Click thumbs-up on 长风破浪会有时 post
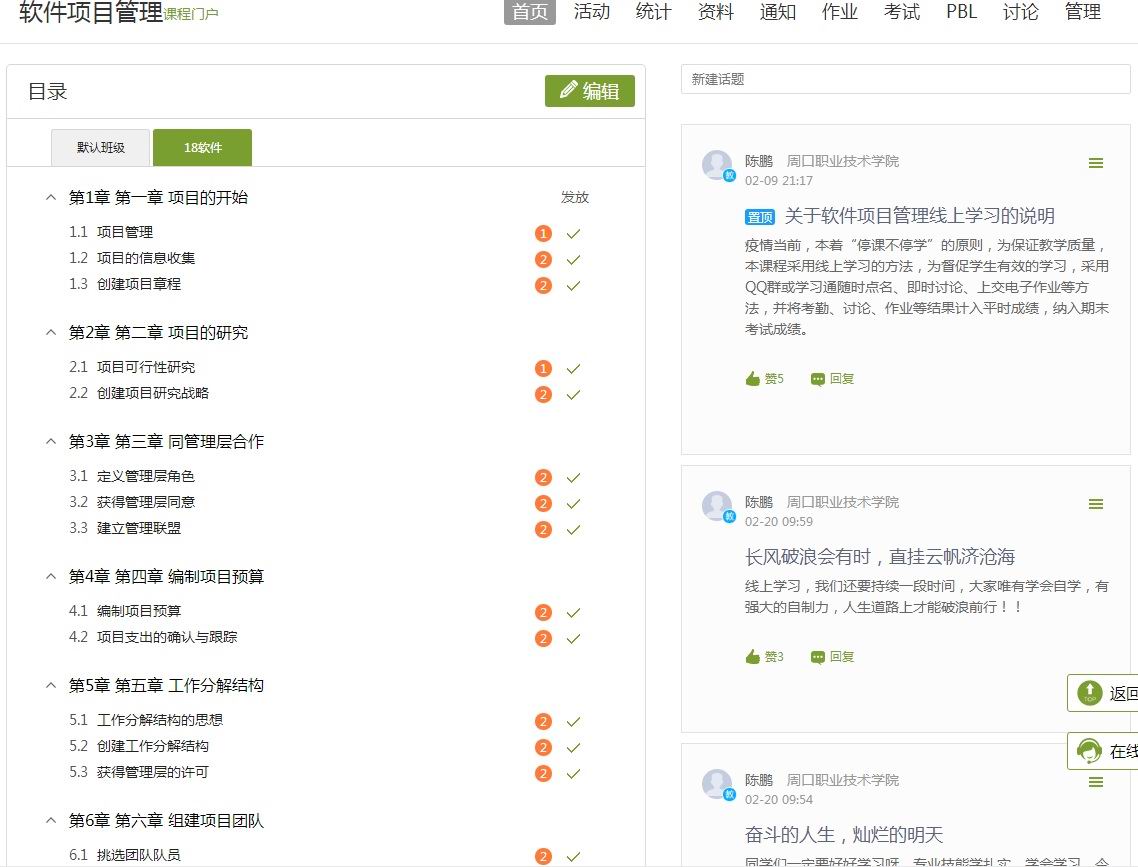 tap(764, 657)
